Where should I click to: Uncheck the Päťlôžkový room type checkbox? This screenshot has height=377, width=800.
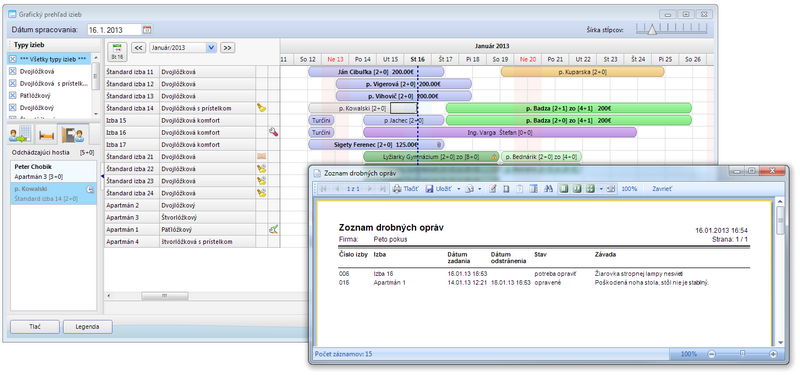coord(13,95)
